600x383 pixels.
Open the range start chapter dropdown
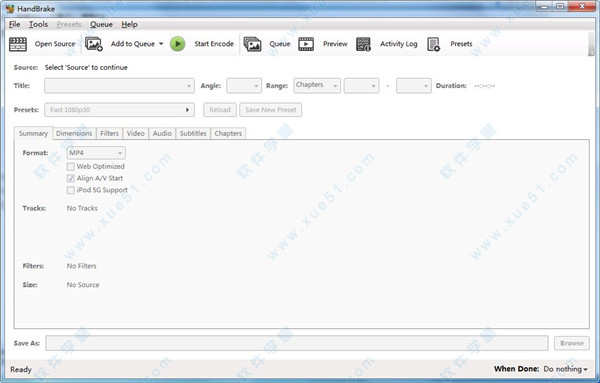click(361, 86)
